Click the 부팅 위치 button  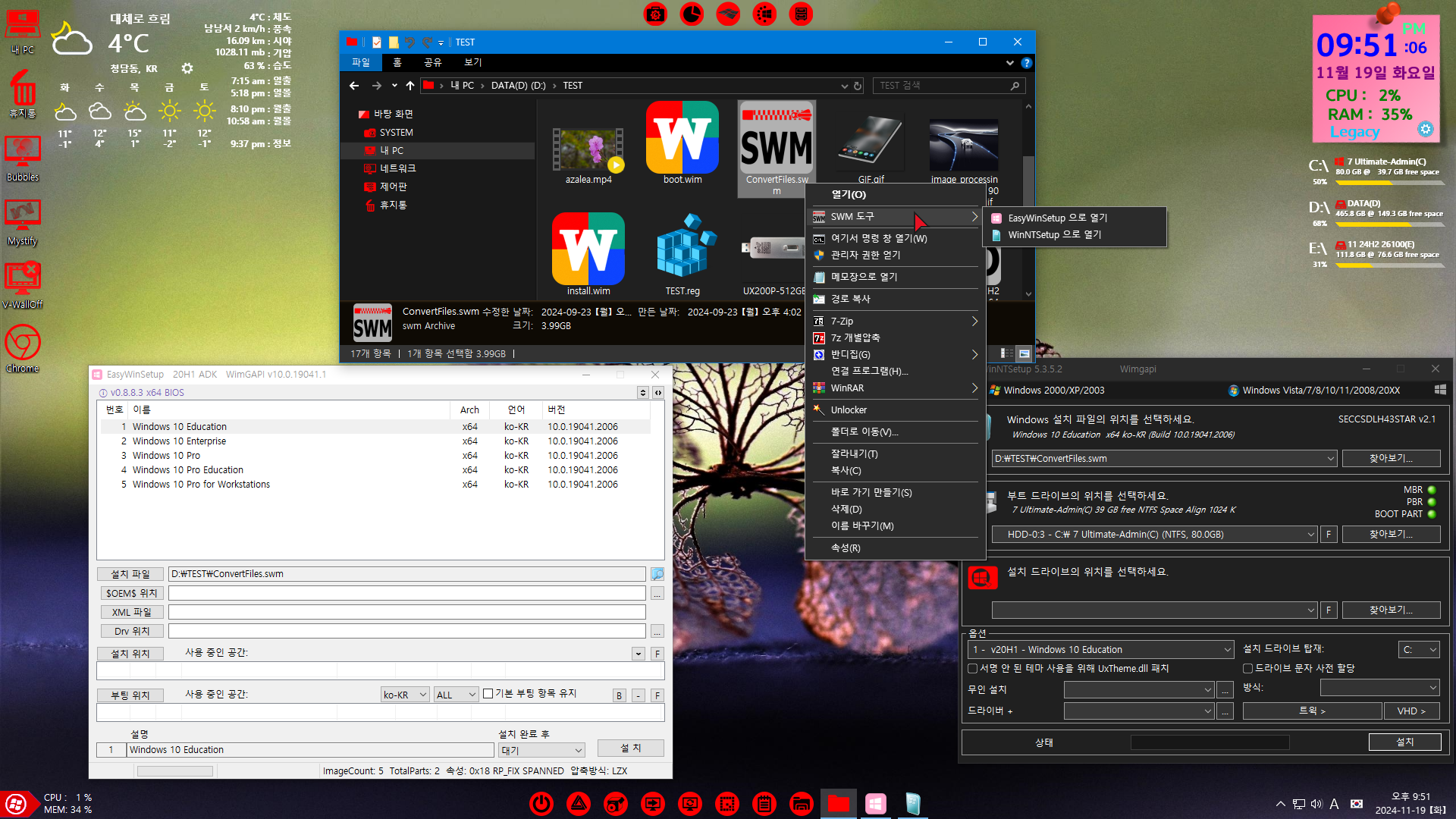[130, 695]
